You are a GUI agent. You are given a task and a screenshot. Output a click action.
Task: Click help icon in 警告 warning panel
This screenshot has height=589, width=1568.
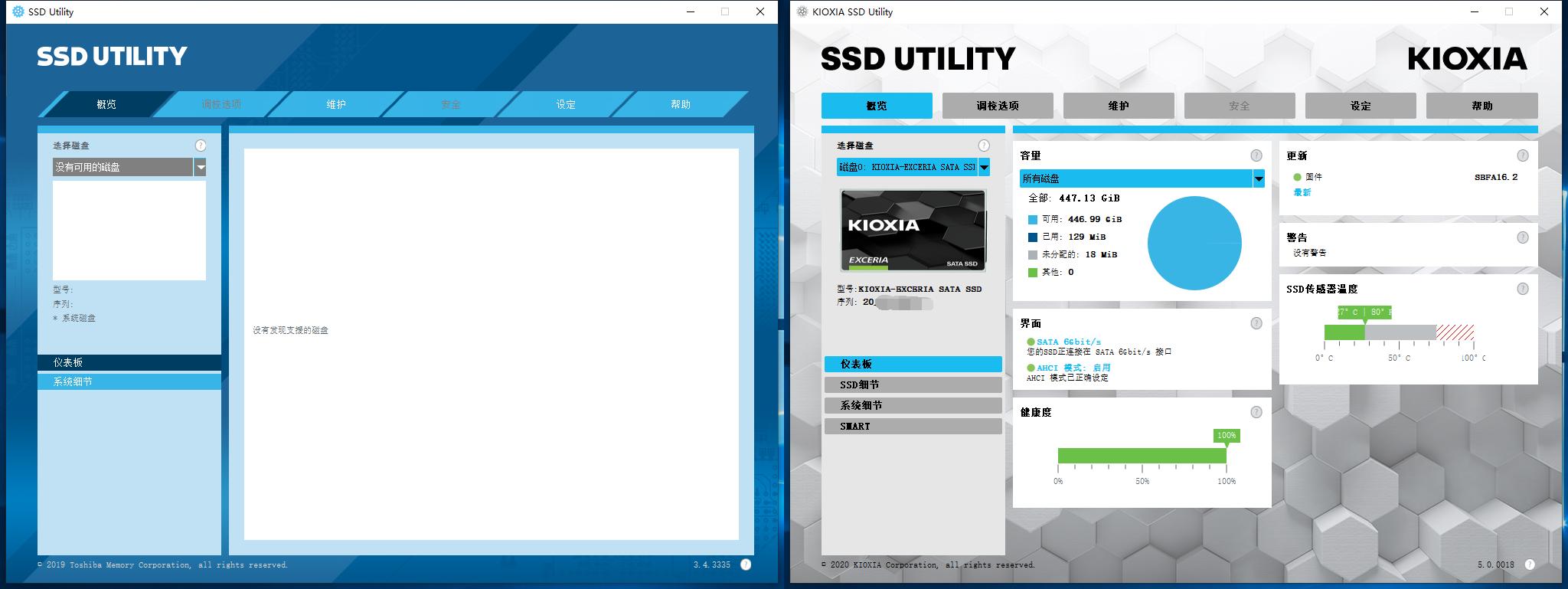click(1523, 237)
